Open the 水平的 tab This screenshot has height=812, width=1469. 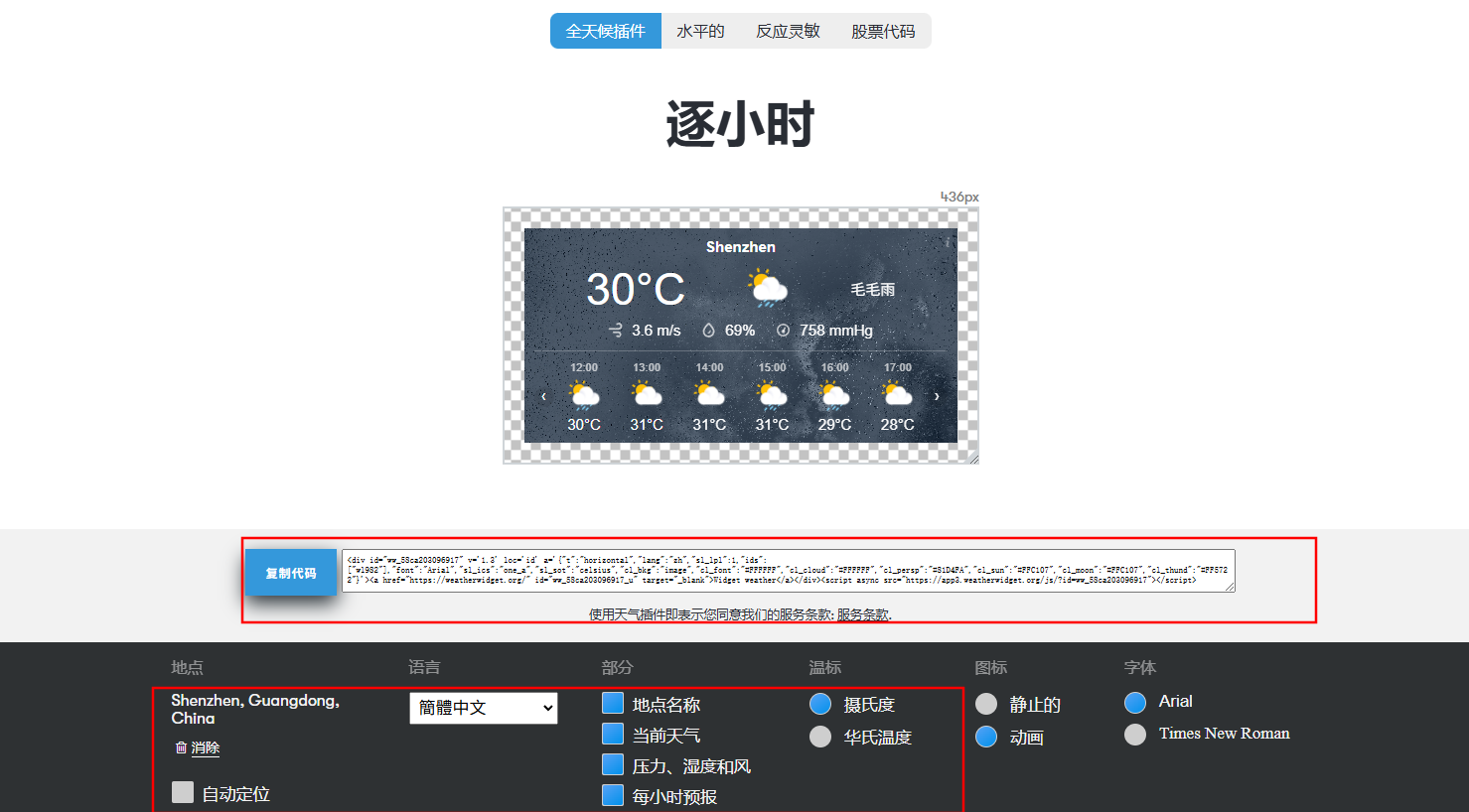pos(700,31)
